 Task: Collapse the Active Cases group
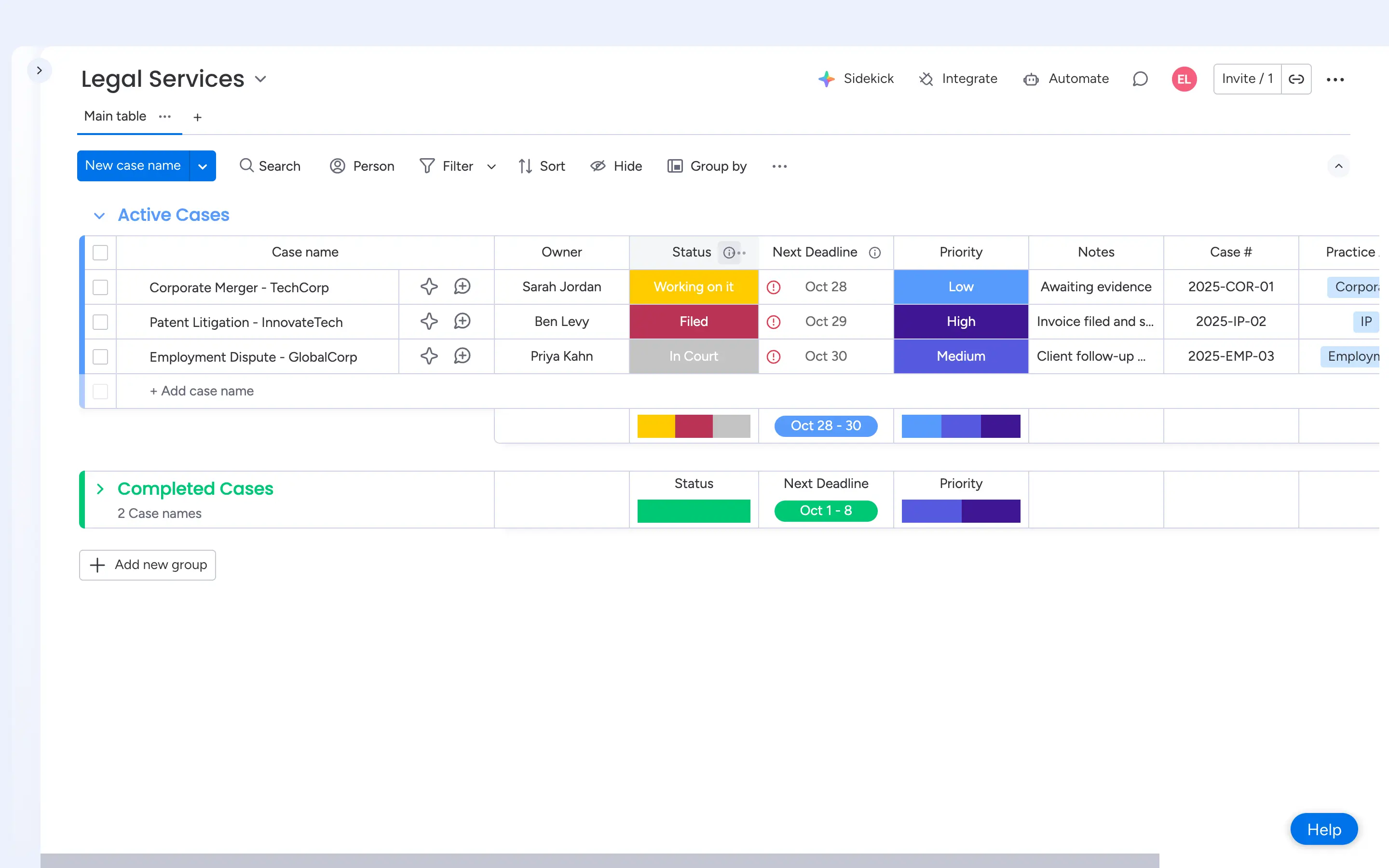[99, 215]
